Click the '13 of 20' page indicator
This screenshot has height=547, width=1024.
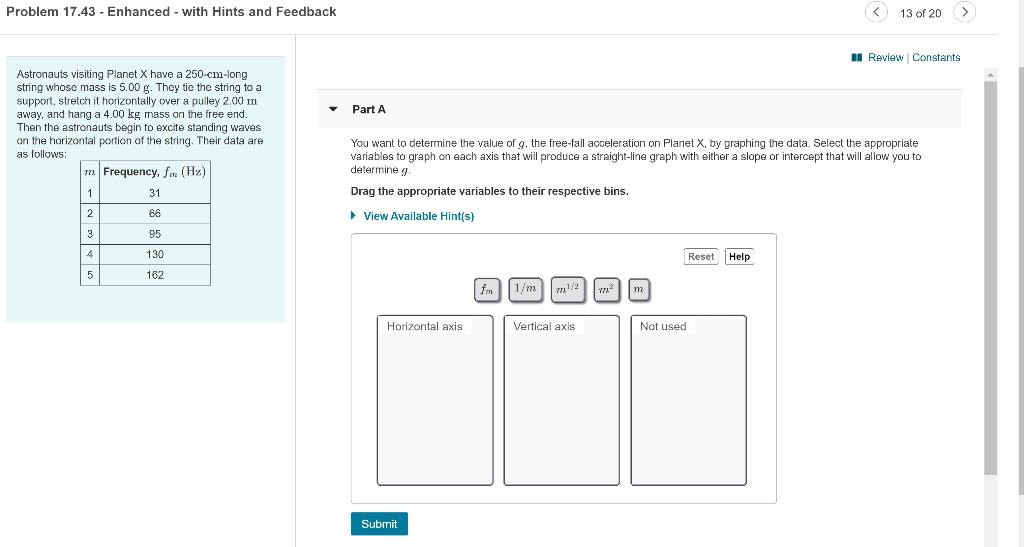(920, 13)
